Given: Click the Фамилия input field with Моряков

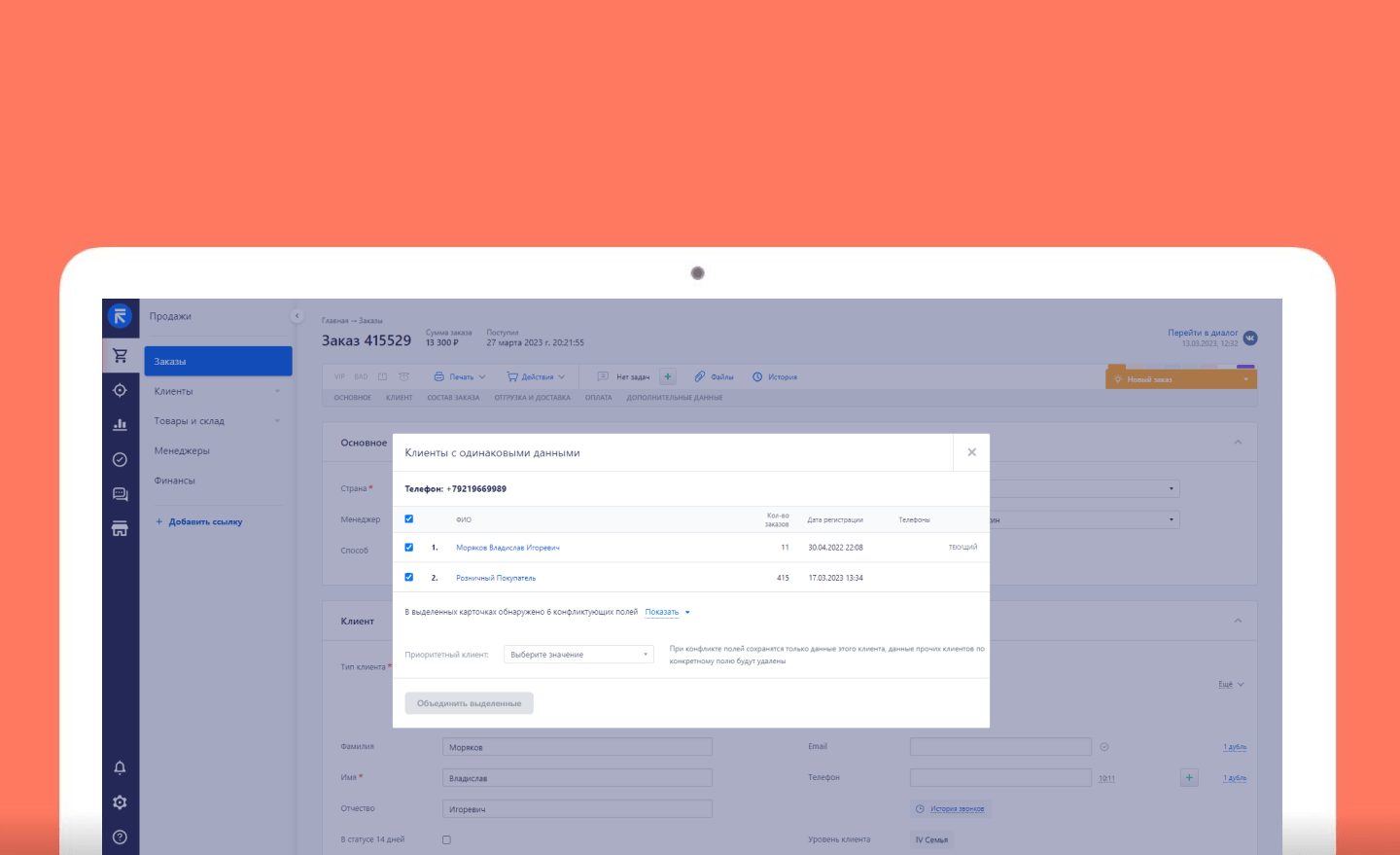Looking at the screenshot, I should click(x=577, y=747).
